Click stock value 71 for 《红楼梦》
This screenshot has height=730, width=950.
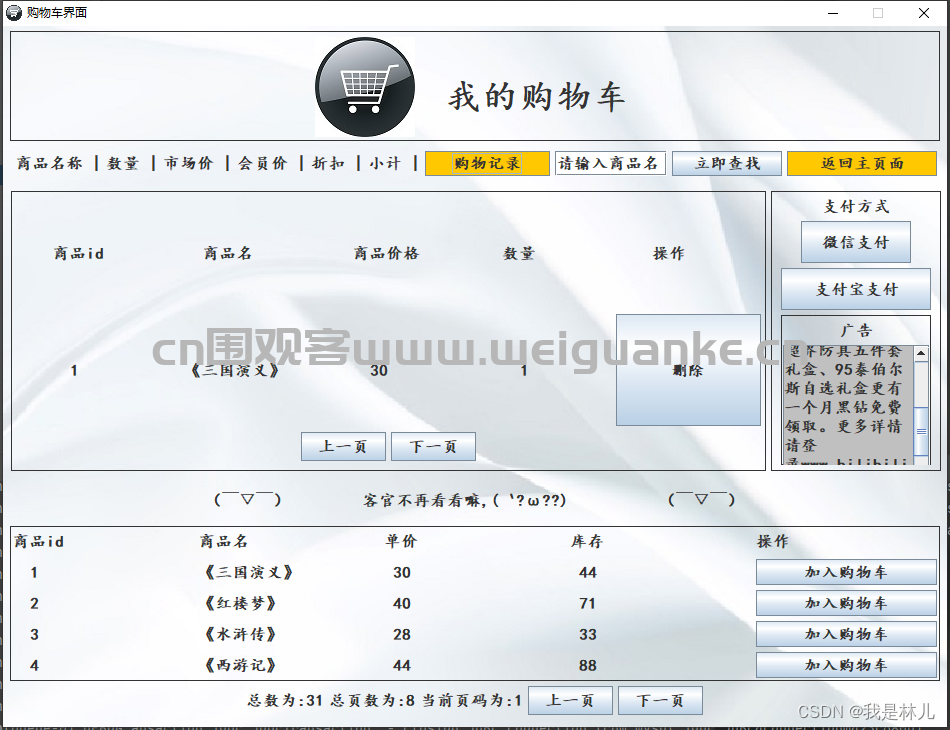coord(587,603)
